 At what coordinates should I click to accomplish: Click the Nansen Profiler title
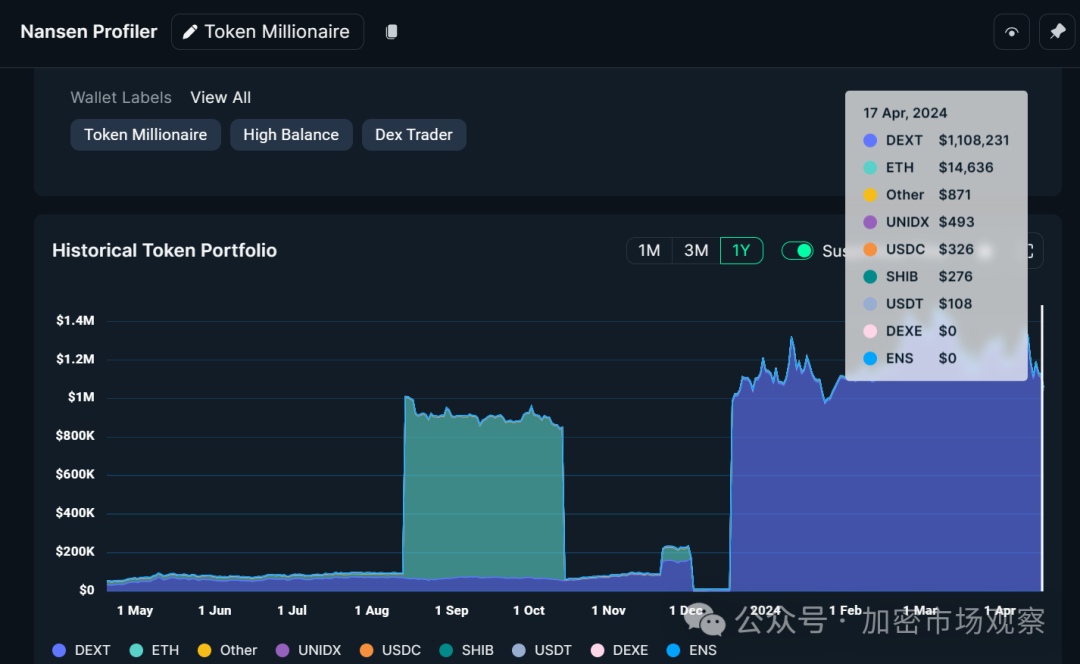(x=89, y=32)
